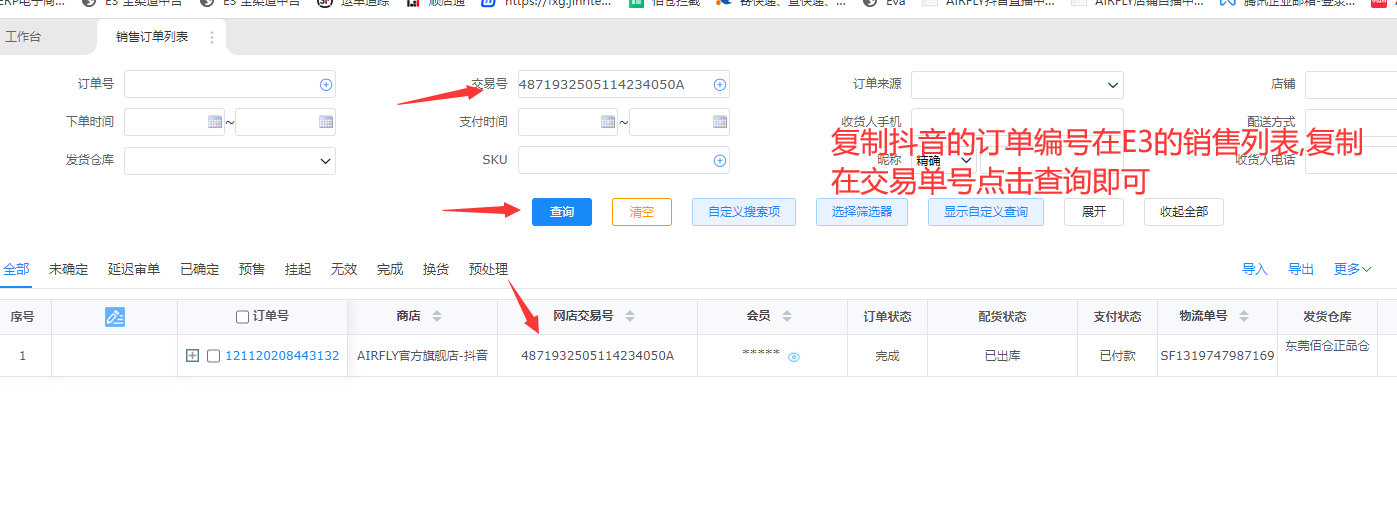Switch to the 预处理 tab

[x=488, y=269]
